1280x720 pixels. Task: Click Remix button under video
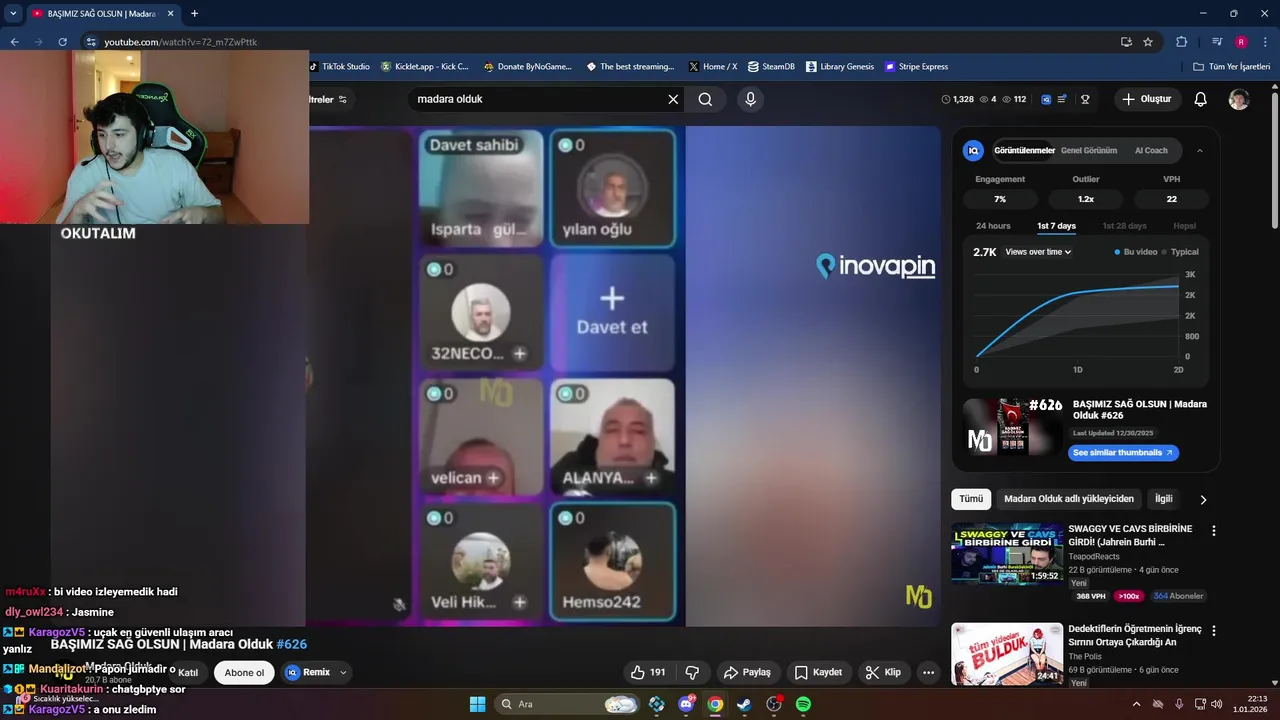pos(307,672)
